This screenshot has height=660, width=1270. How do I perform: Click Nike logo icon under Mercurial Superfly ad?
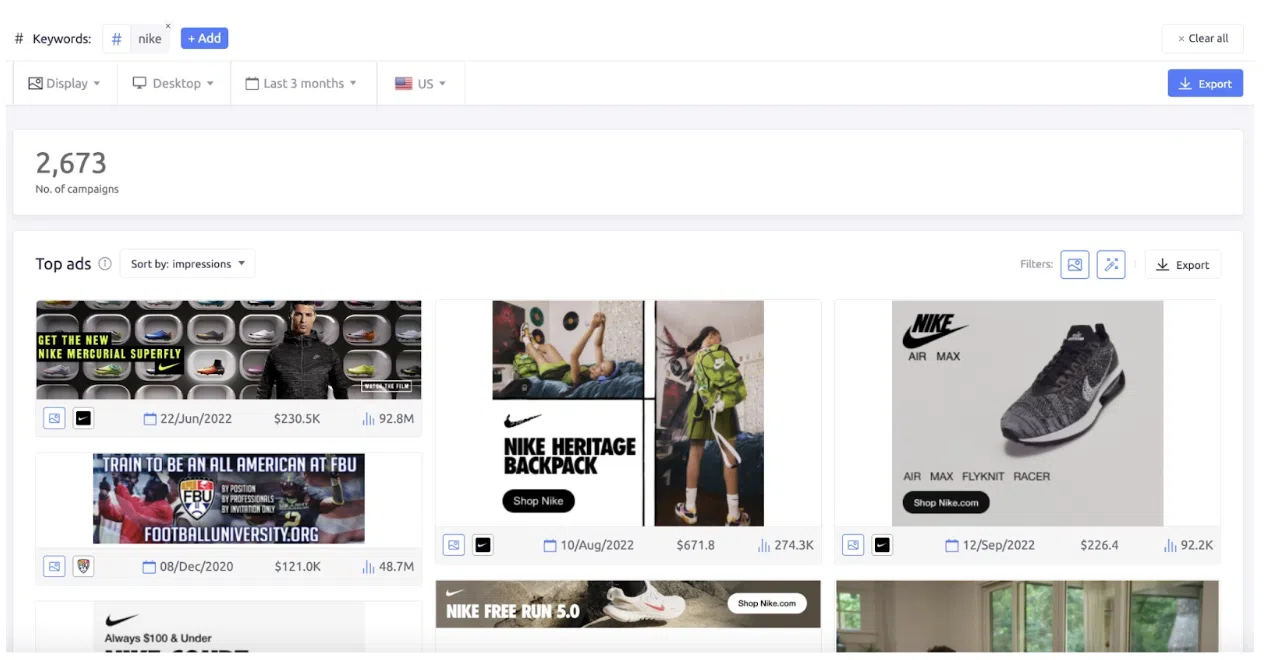pyautogui.click(x=84, y=418)
